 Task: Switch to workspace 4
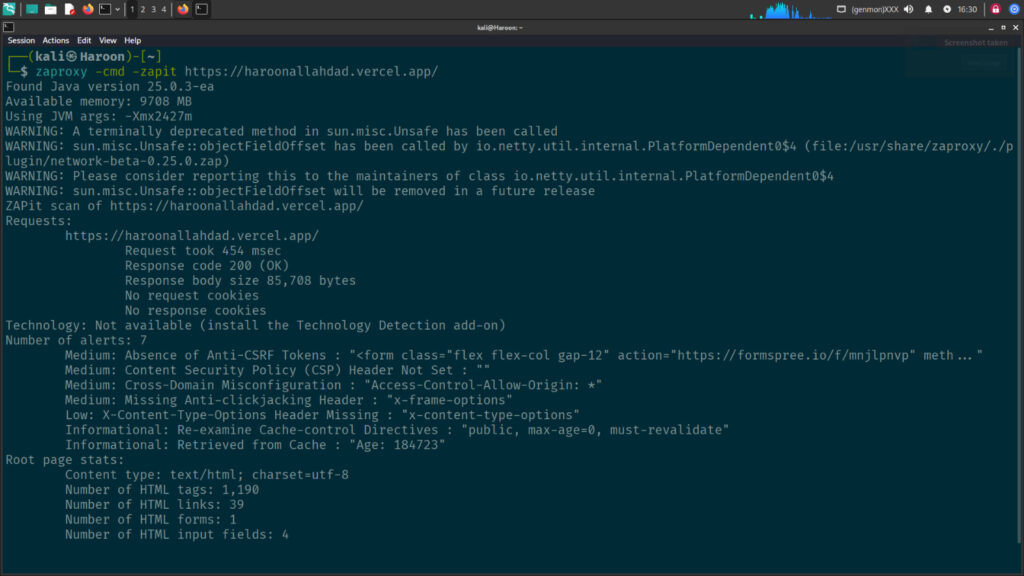(x=164, y=9)
